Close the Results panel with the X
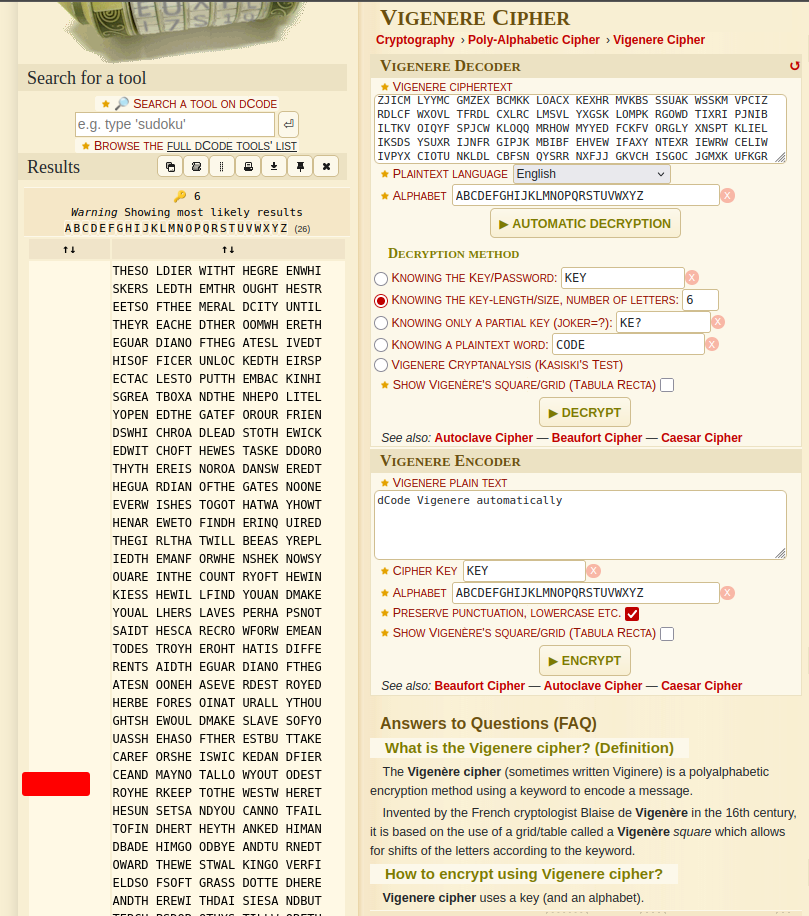 pos(327,167)
